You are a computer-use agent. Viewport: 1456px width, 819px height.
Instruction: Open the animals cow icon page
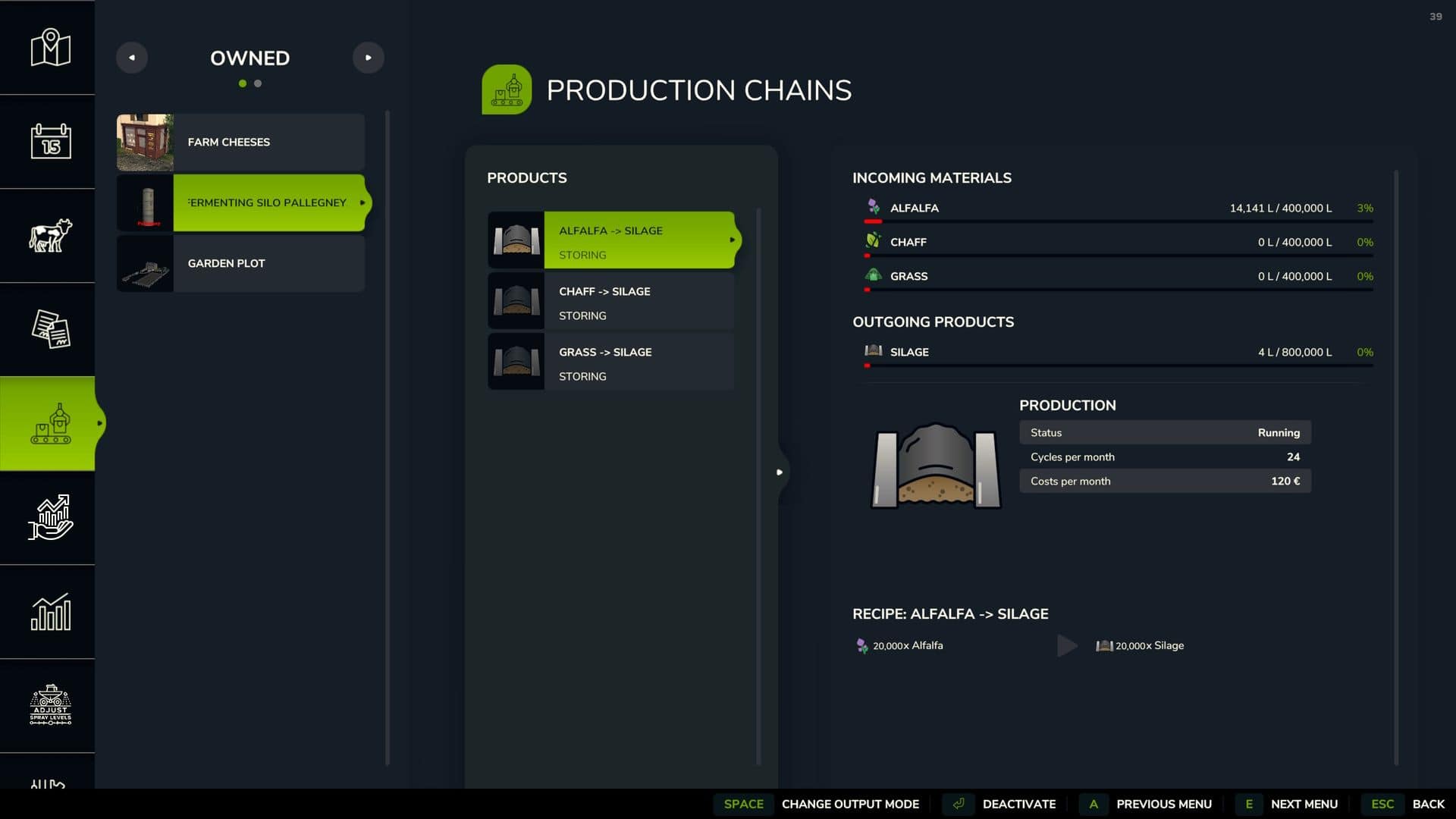pyautogui.click(x=50, y=235)
